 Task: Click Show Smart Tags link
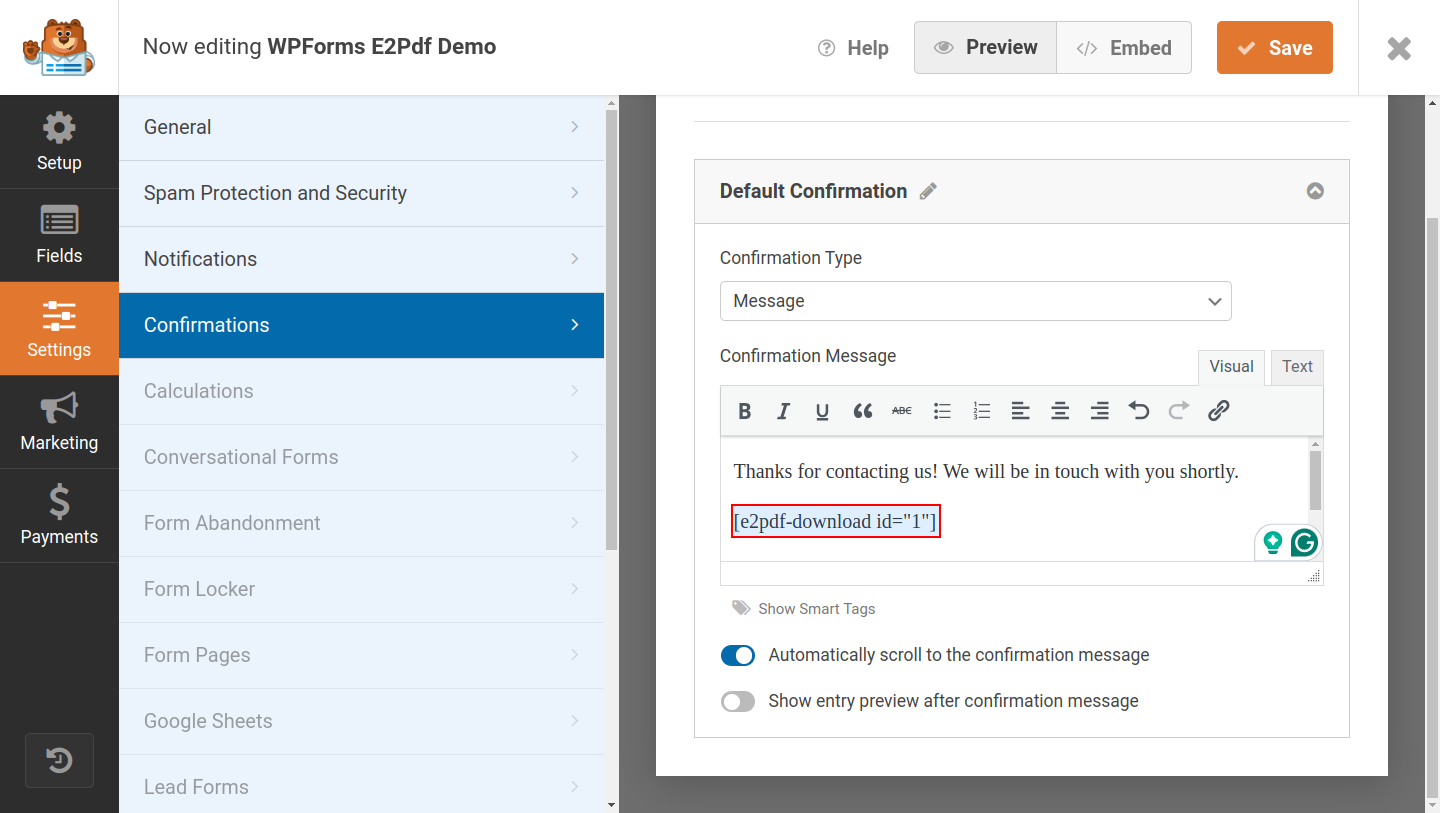(x=816, y=609)
